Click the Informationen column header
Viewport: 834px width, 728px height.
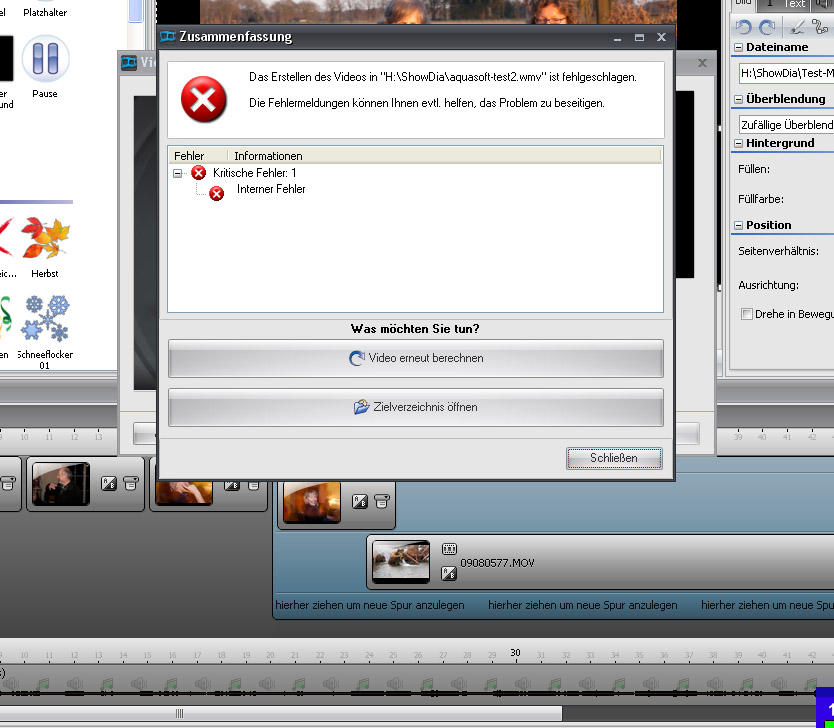tap(268, 156)
